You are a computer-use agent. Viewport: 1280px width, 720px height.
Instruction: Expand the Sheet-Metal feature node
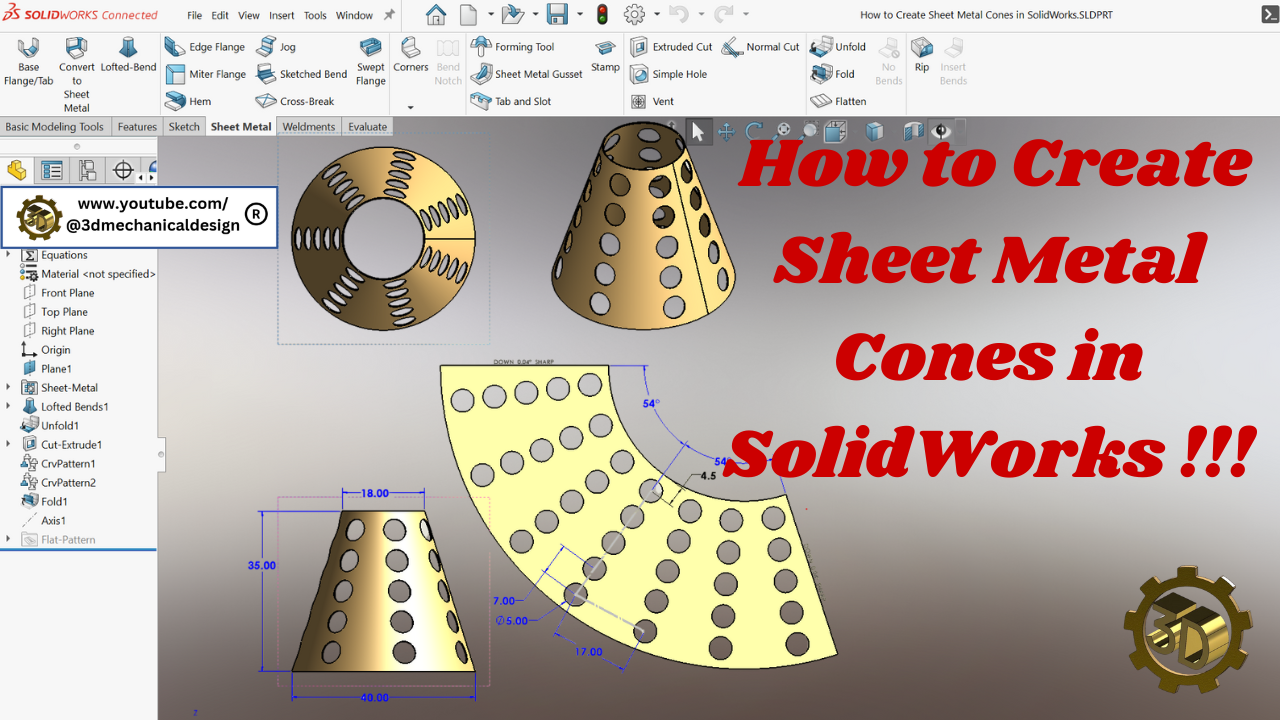point(9,388)
